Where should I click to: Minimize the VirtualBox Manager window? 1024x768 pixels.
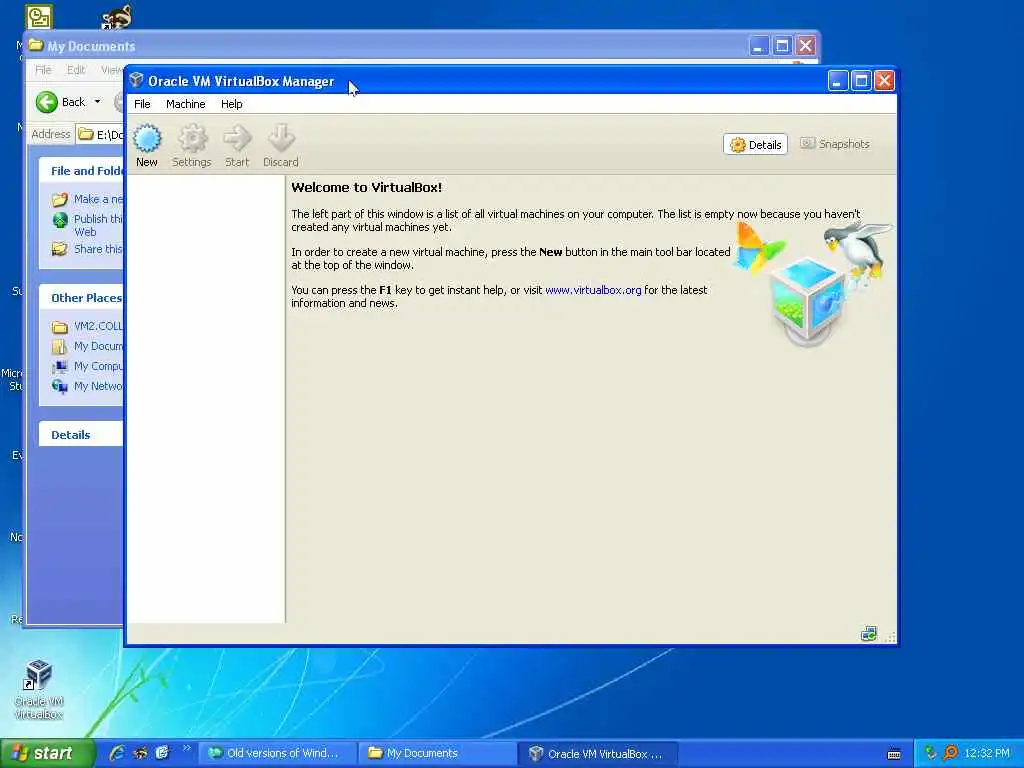coord(838,81)
